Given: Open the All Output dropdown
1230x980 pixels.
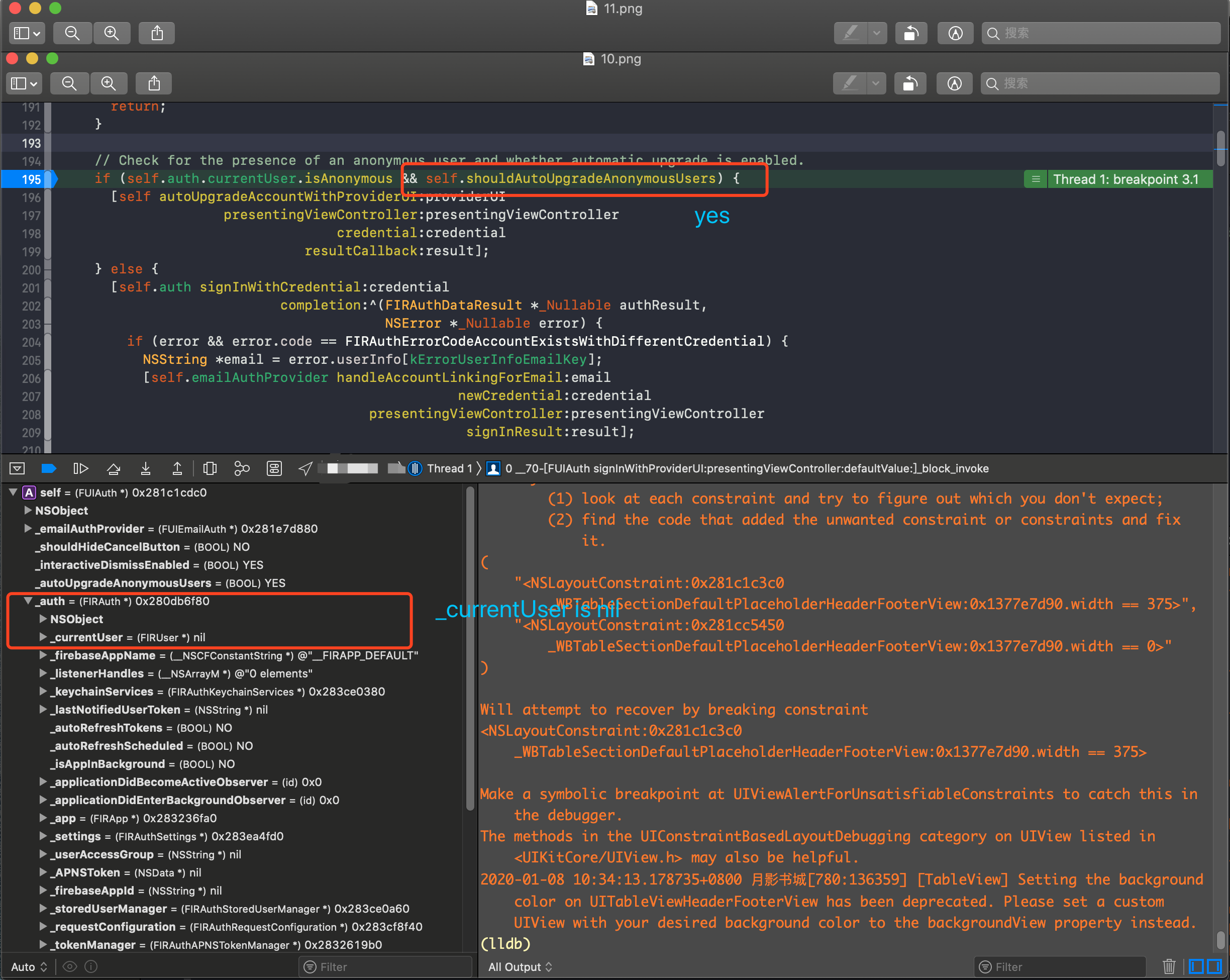Looking at the screenshot, I should point(519,966).
